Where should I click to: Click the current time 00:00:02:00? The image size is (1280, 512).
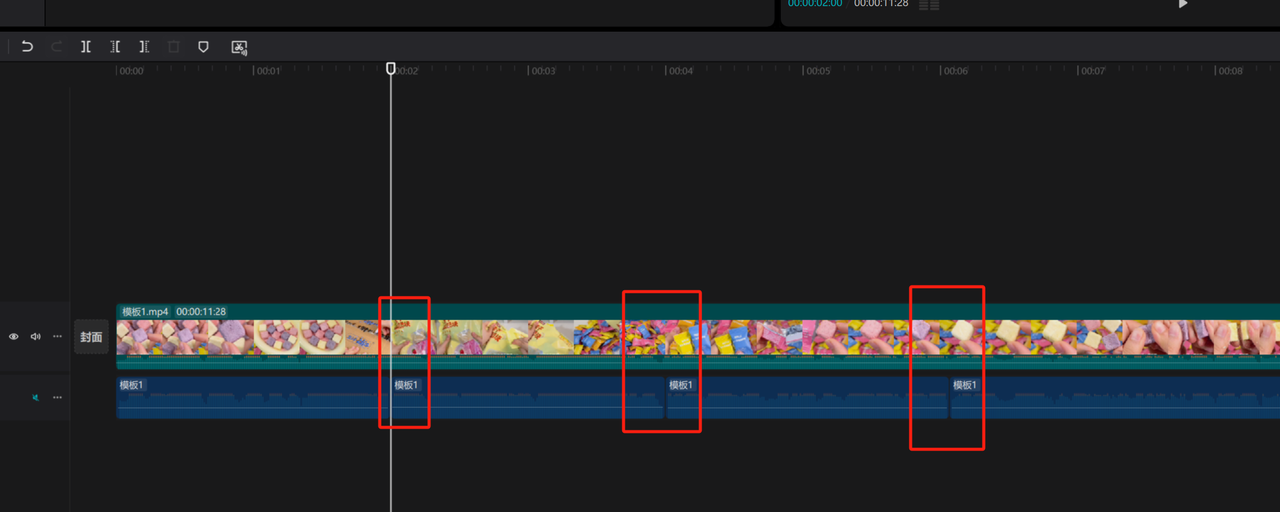point(815,4)
